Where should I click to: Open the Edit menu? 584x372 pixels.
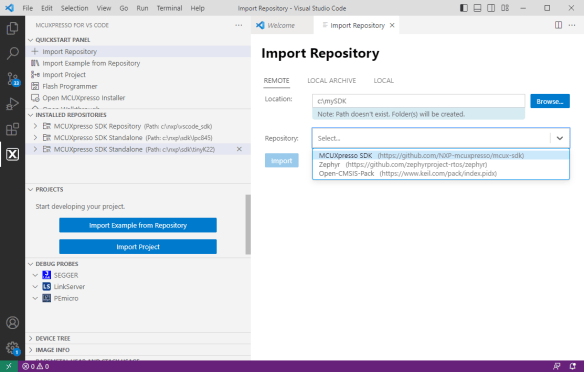tap(47, 8)
